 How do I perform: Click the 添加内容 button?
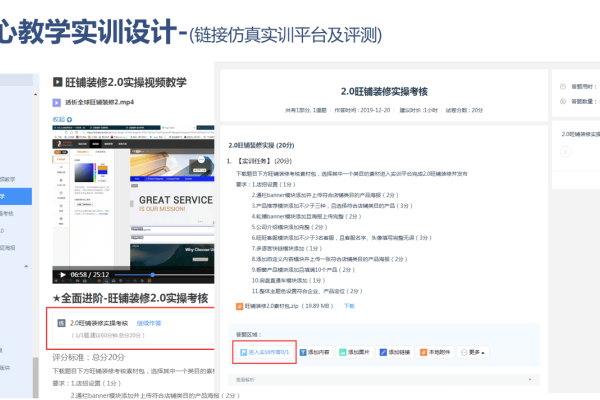click(315, 352)
